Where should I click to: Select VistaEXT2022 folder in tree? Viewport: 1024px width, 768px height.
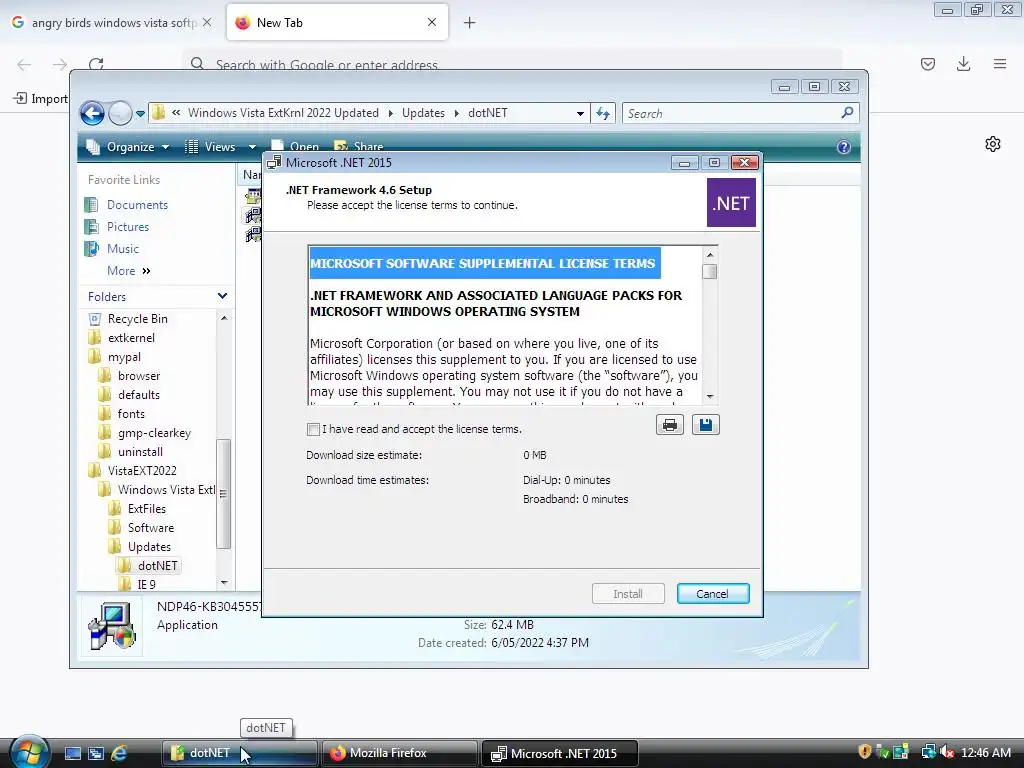(142, 471)
